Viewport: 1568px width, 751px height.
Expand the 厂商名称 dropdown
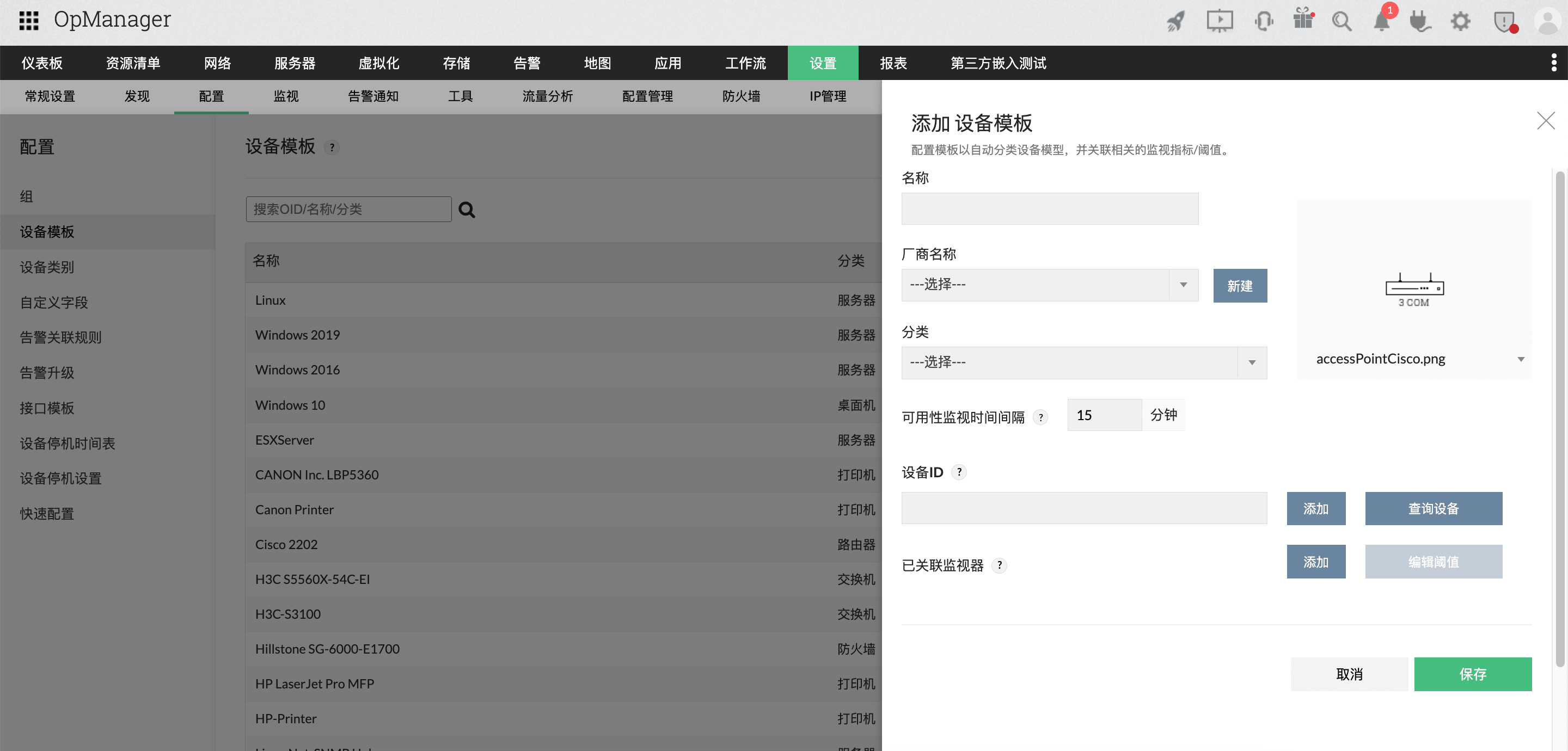point(1183,285)
